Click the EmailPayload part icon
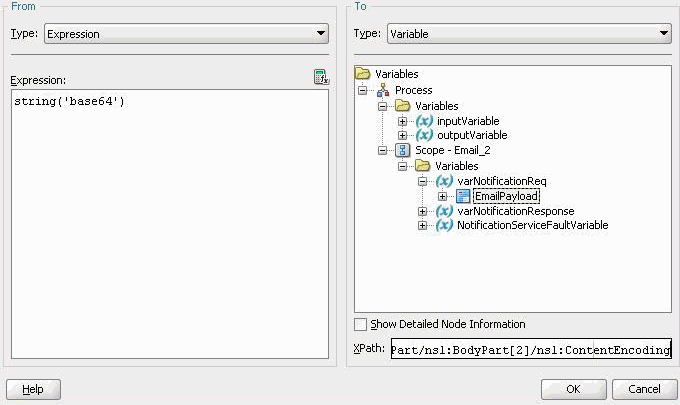 click(463, 196)
